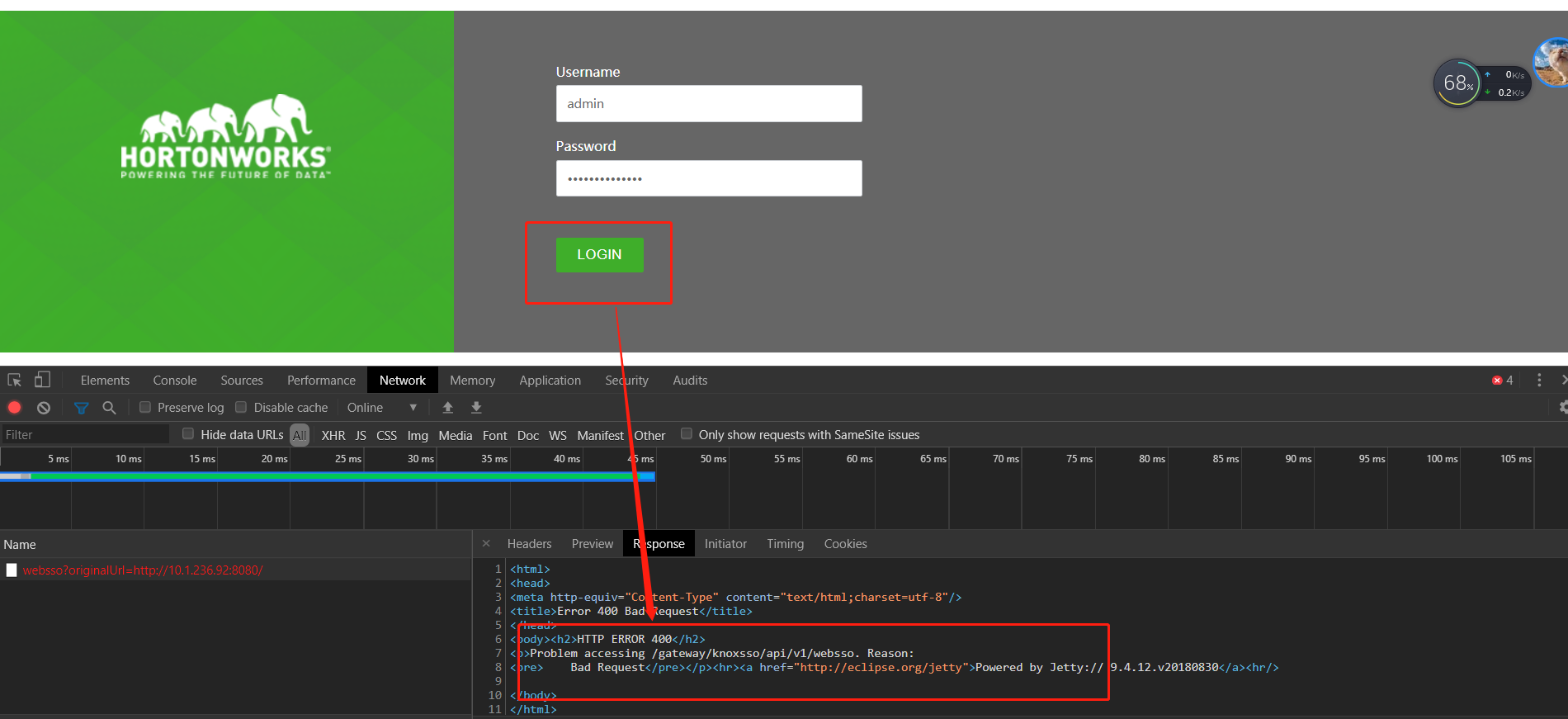Open the Audits tab
Image resolution: width=1568 pixels, height=719 pixels.
(690, 380)
